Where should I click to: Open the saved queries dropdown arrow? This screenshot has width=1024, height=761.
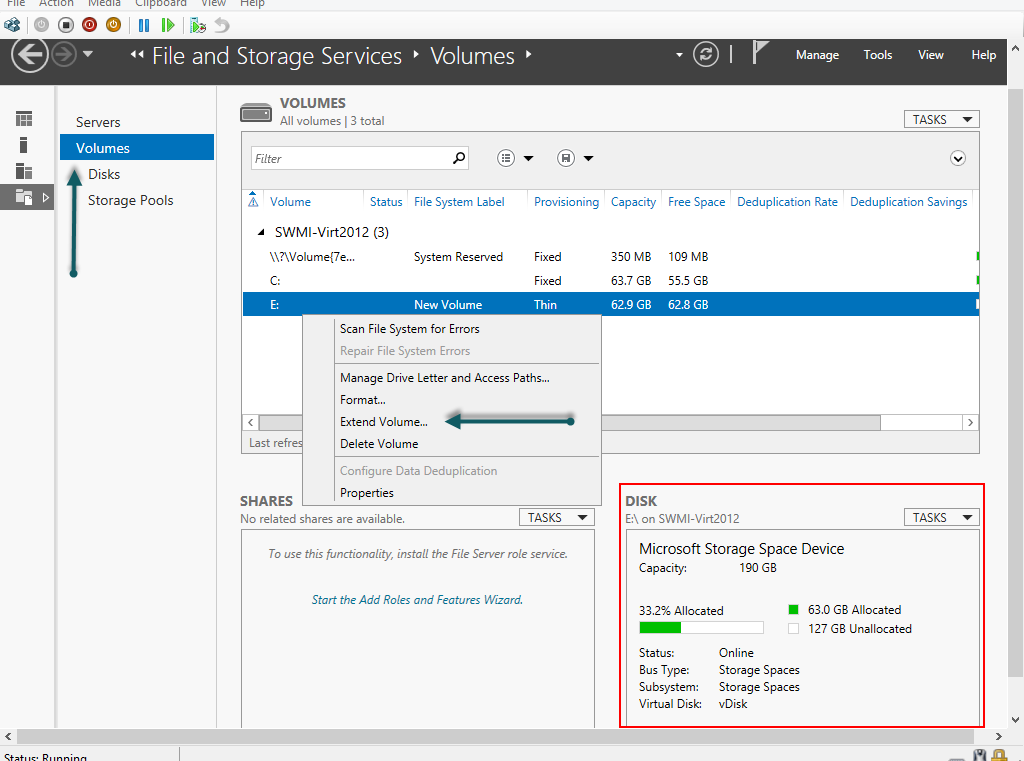click(x=588, y=159)
